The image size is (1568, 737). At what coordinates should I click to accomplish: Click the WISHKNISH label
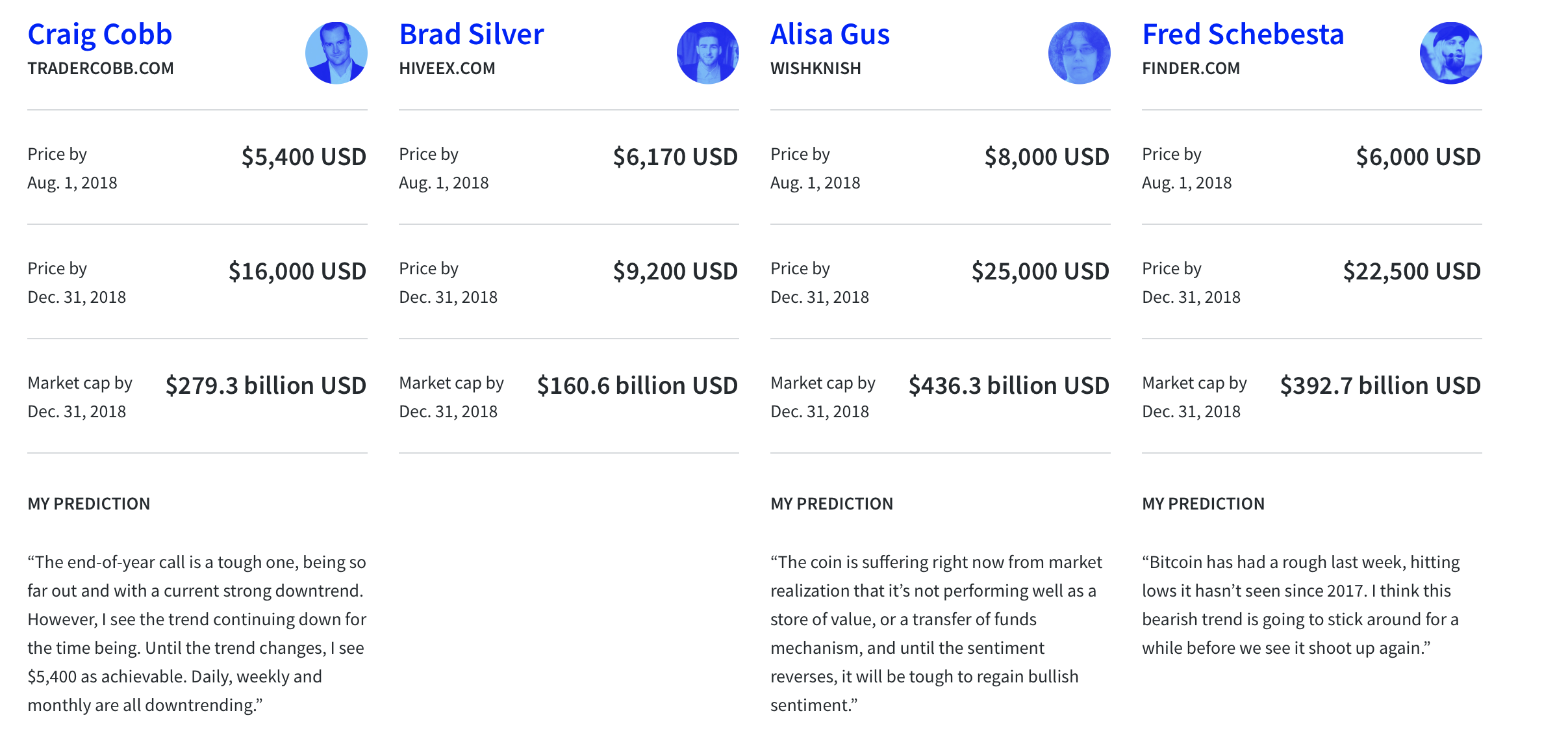(x=815, y=68)
